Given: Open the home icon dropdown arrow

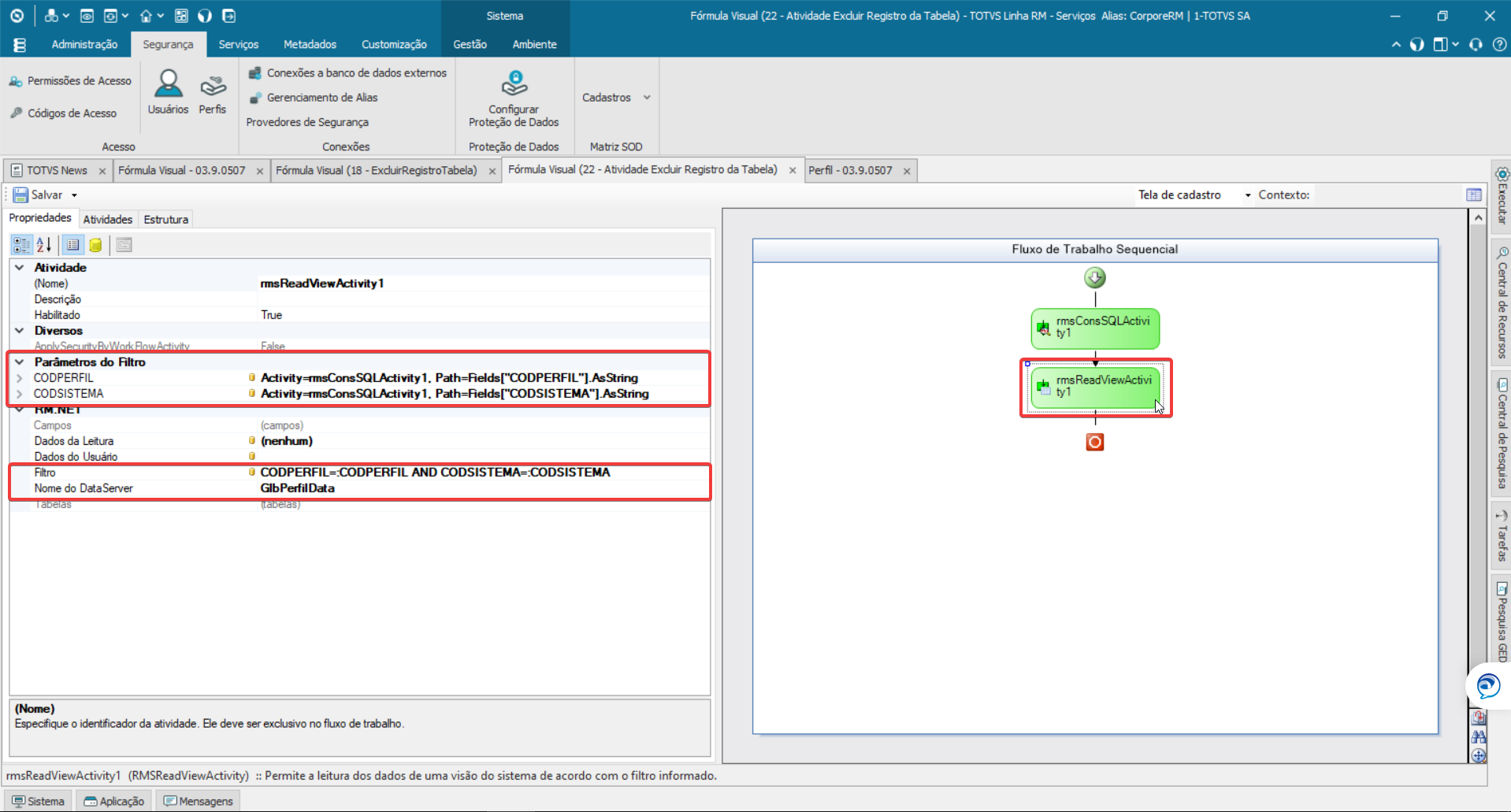Looking at the screenshot, I should 161,16.
